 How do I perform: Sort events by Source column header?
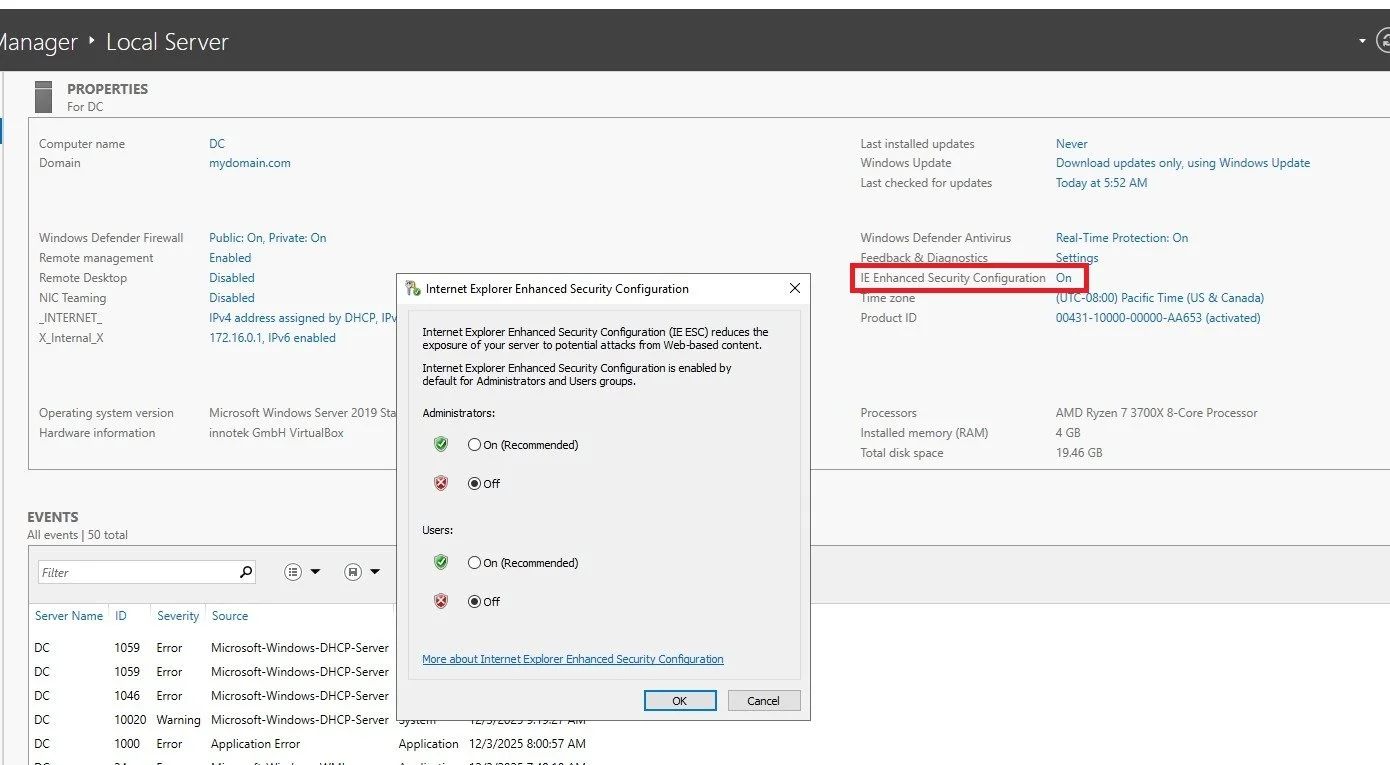click(x=230, y=616)
